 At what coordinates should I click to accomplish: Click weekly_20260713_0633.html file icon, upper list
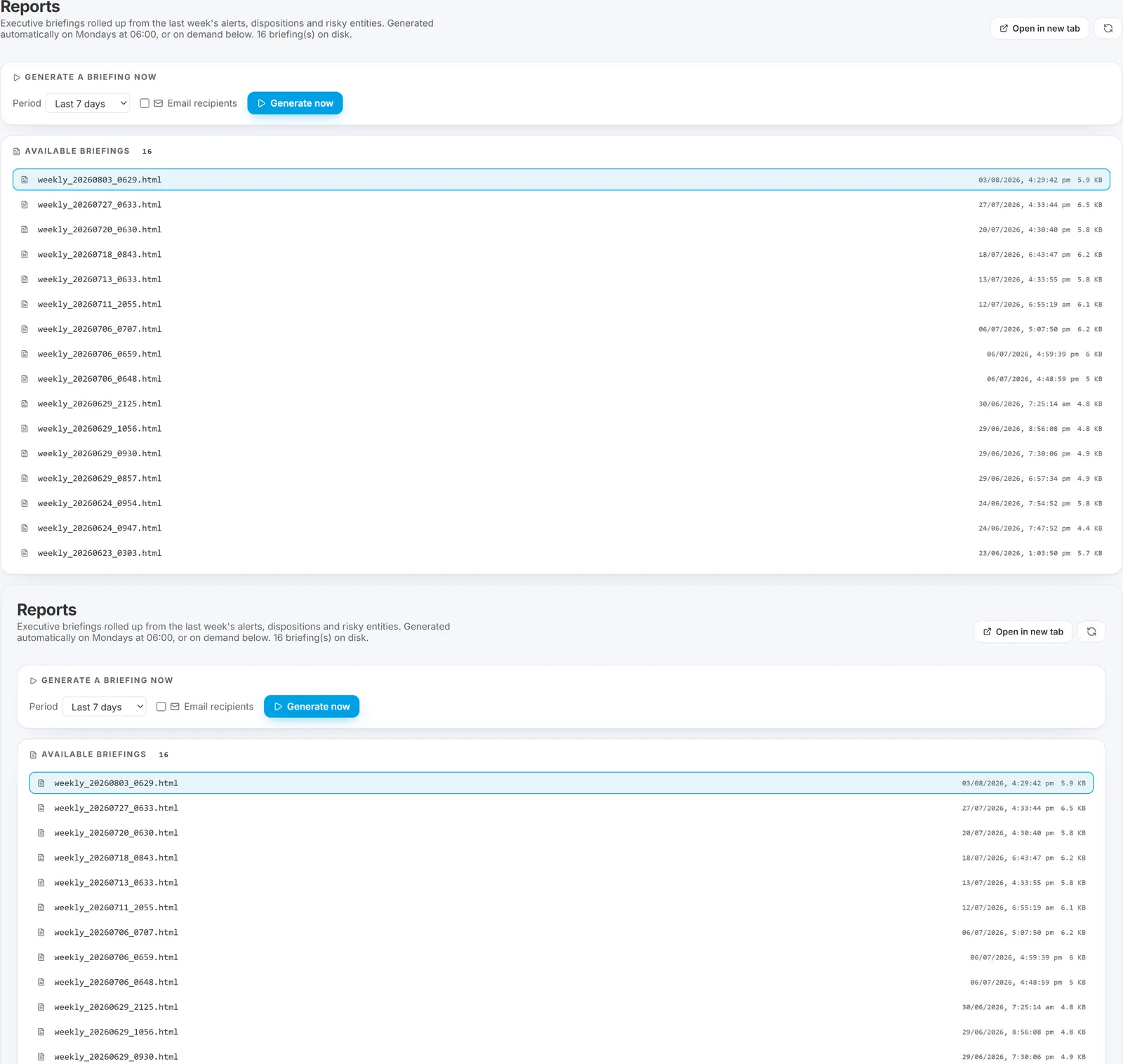pyautogui.click(x=25, y=279)
